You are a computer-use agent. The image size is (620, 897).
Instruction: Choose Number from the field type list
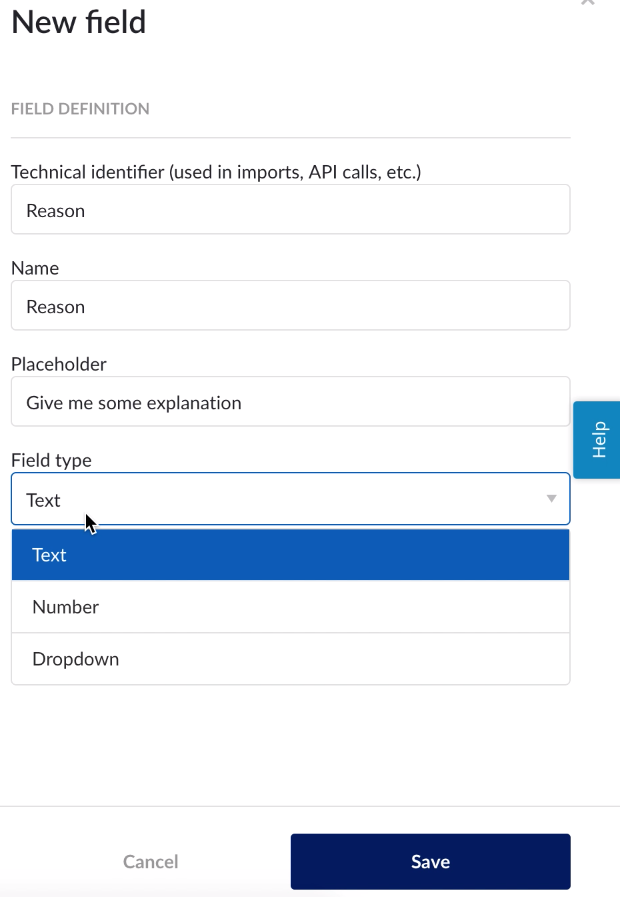pos(290,607)
